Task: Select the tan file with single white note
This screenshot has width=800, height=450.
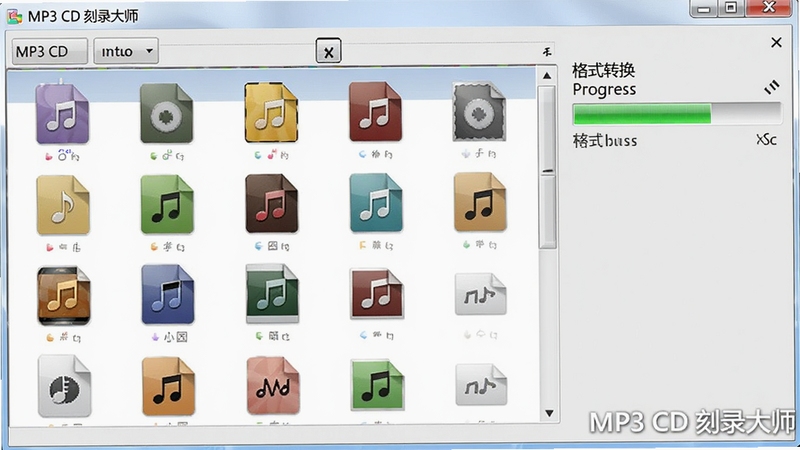Action: click(x=63, y=205)
